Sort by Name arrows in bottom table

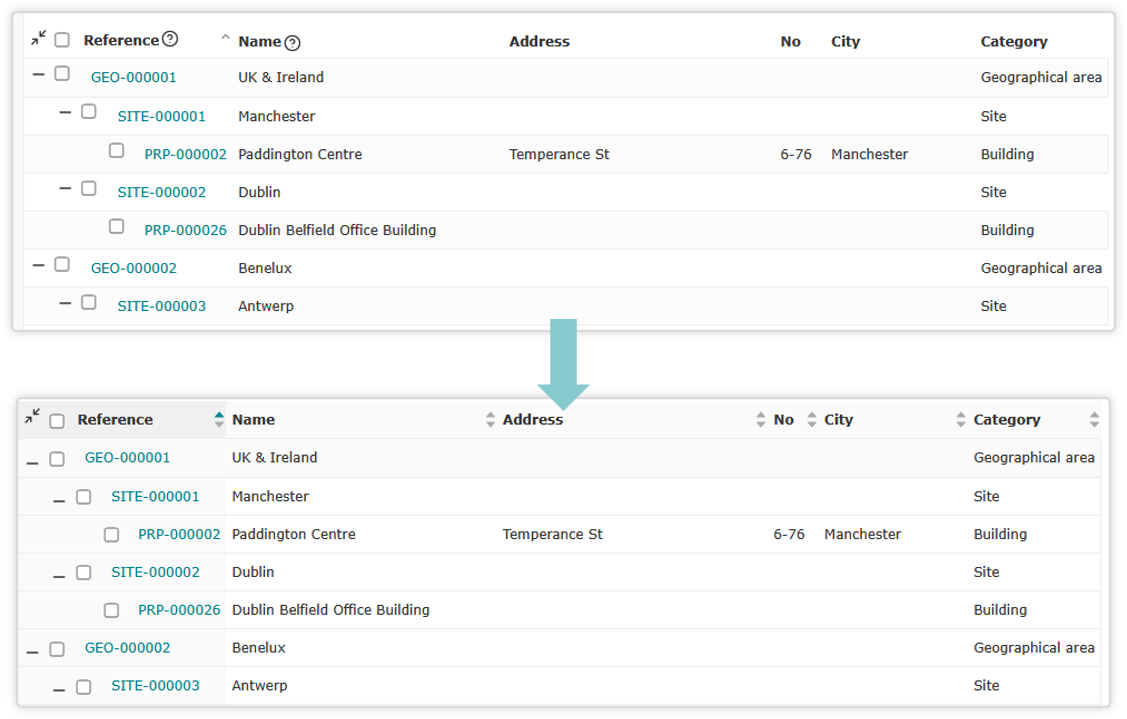490,419
